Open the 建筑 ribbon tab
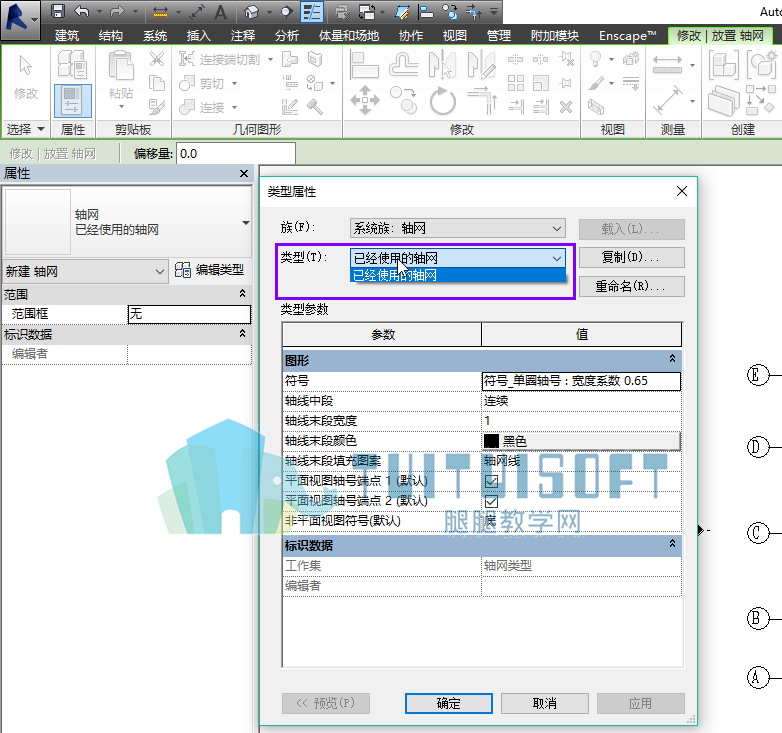 click(66, 36)
